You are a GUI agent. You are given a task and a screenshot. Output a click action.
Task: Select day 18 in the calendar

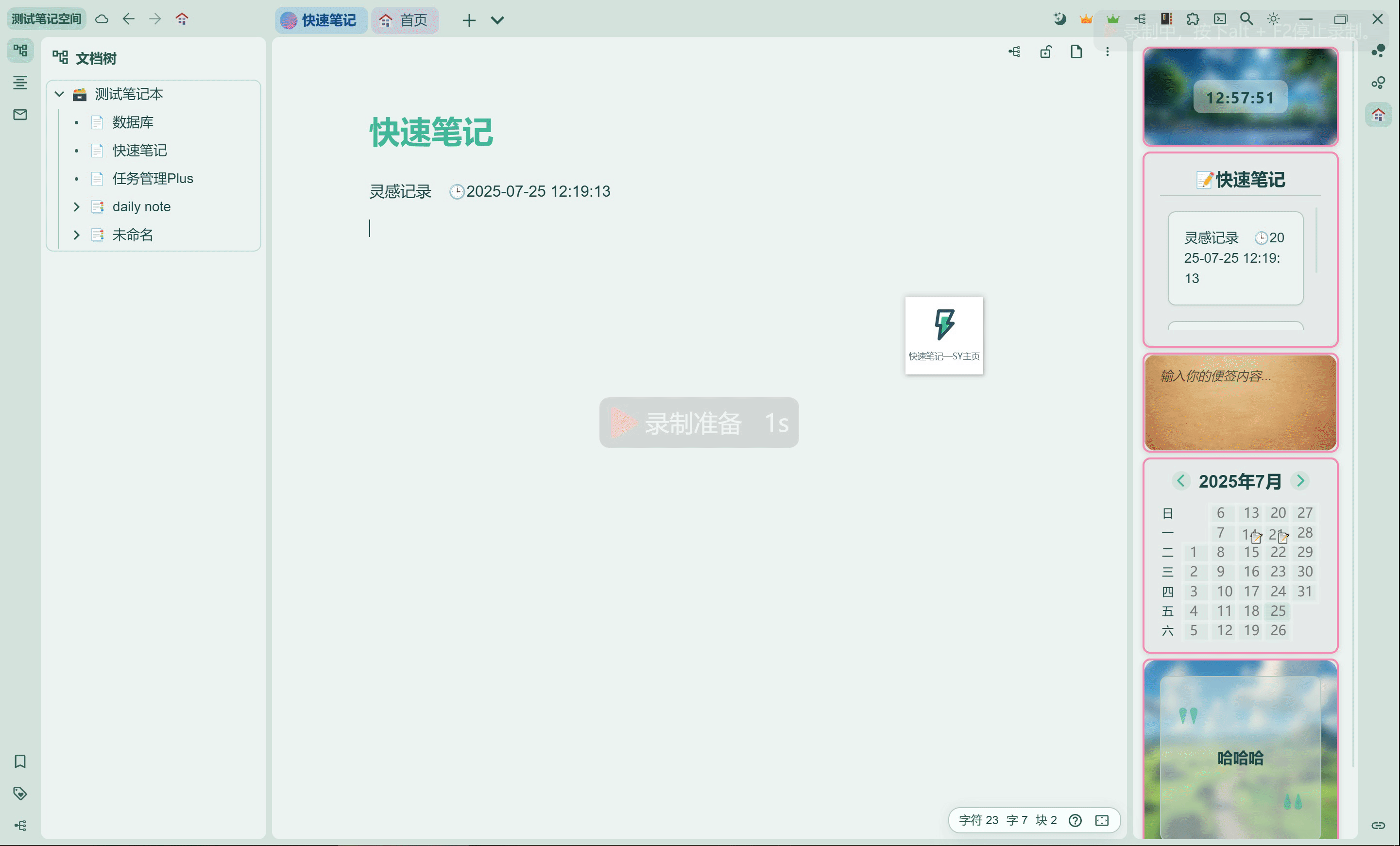click(1251, 611)
